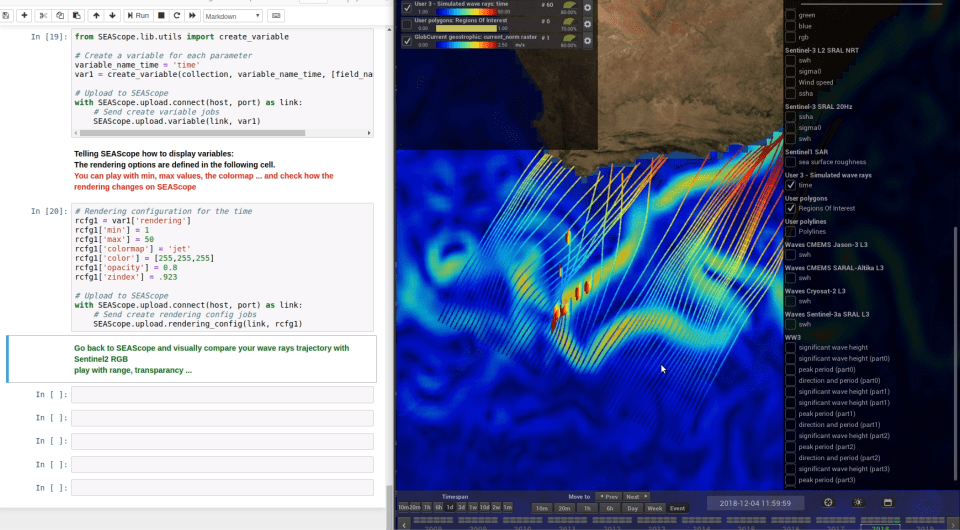Click the cut cell scissors icon
The height and width of the screenshot is (530, 960).
click(44, 16)
